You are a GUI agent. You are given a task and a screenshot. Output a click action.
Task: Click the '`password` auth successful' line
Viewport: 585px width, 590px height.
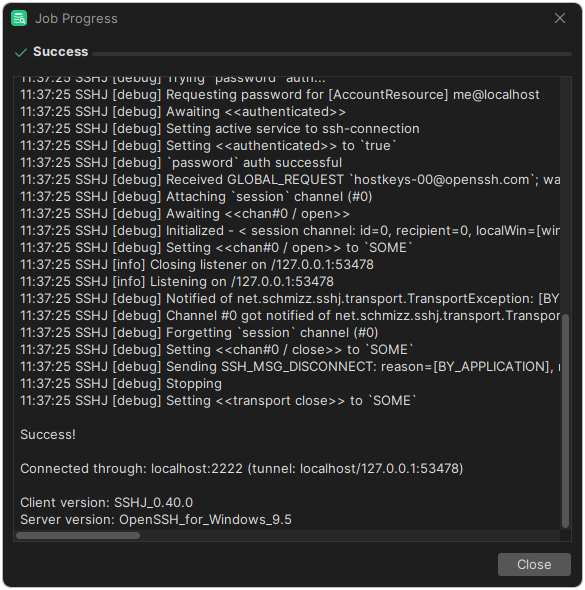pyautogui.click(x=181, y=163)
